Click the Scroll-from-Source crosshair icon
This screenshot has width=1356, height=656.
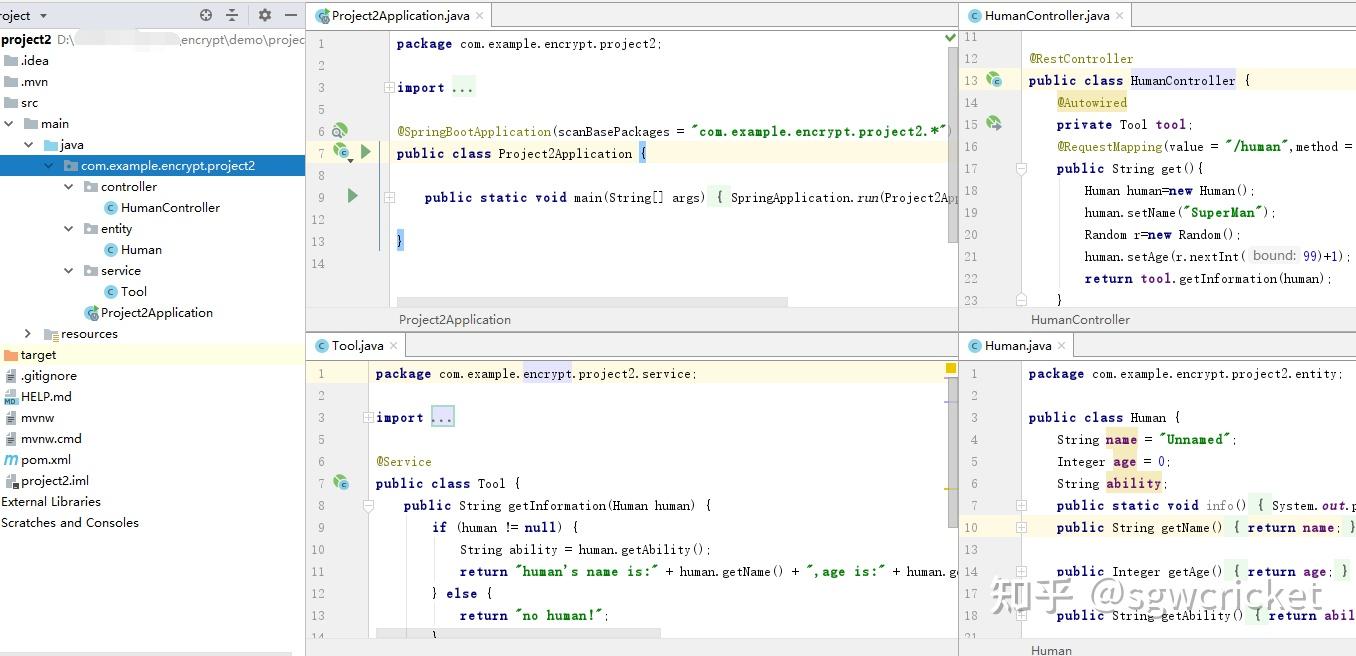(206, 15)
